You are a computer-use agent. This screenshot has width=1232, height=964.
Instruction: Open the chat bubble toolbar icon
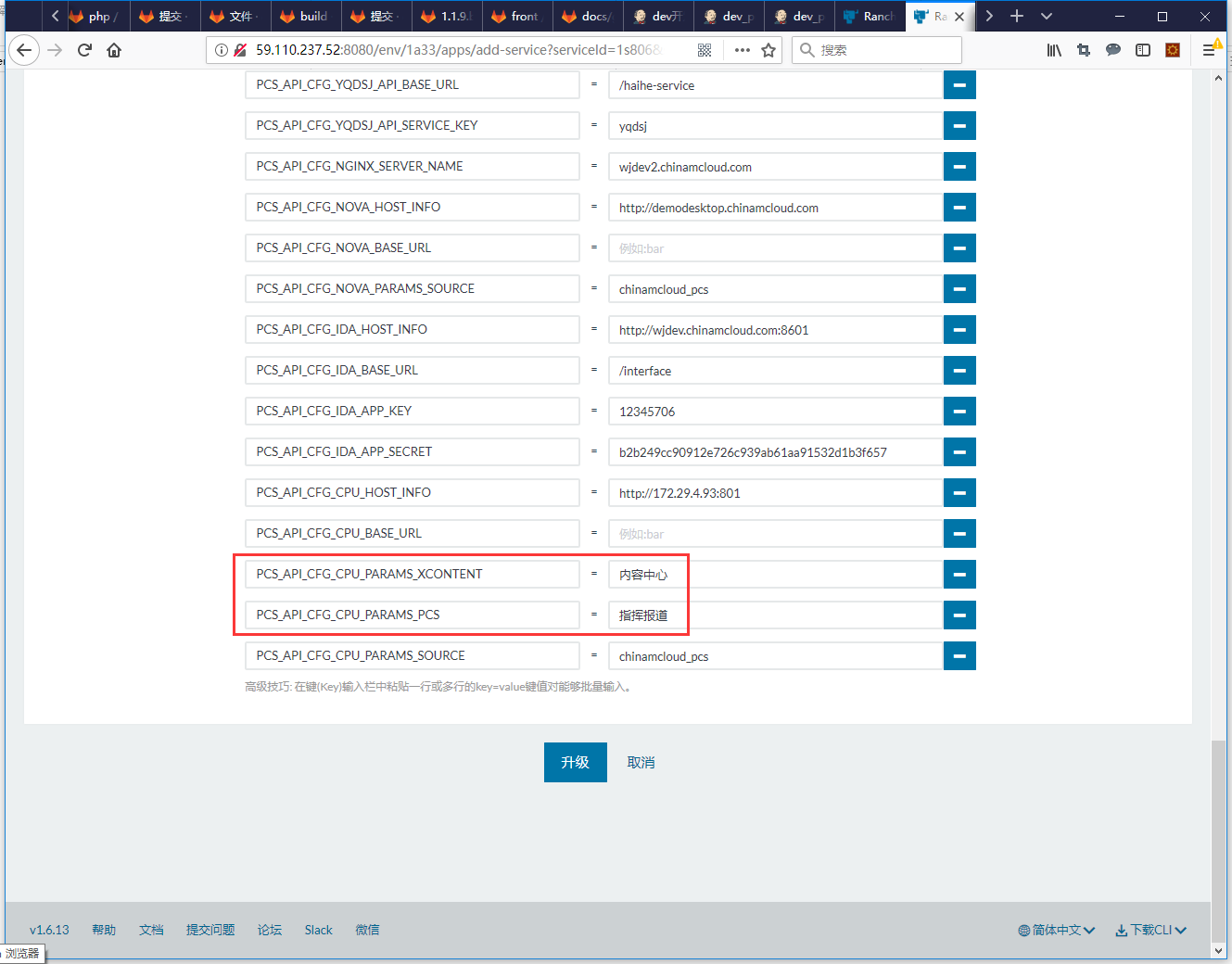(x=1113, y=50)
